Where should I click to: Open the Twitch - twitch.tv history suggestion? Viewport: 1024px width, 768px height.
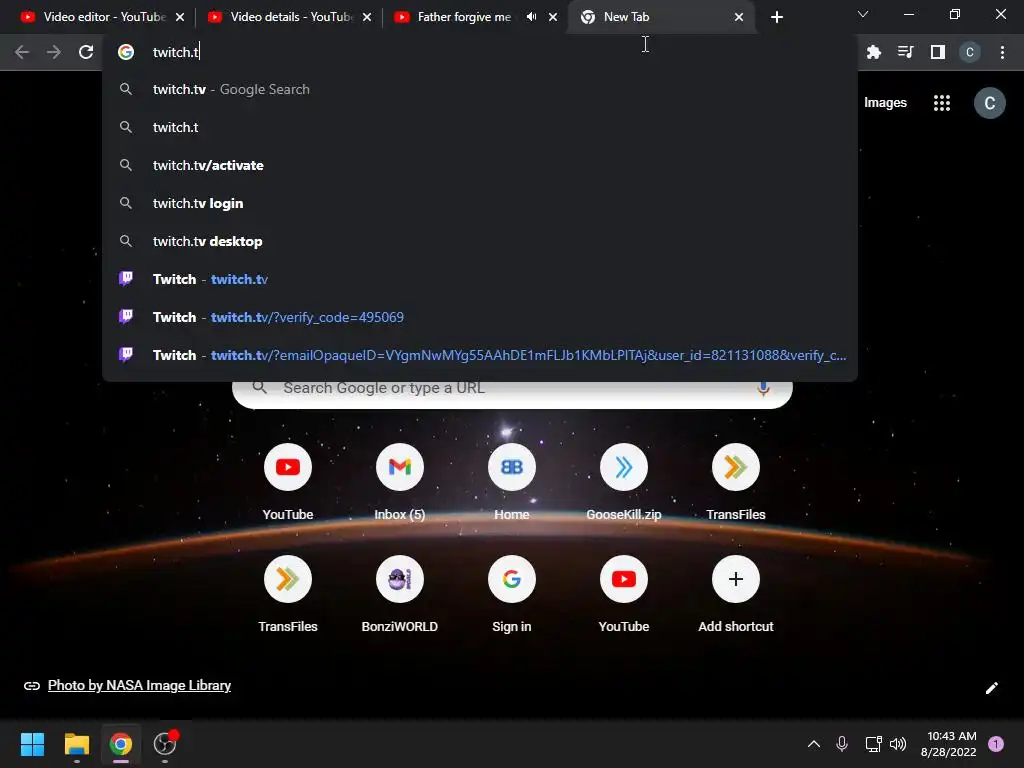pos(480,279)
